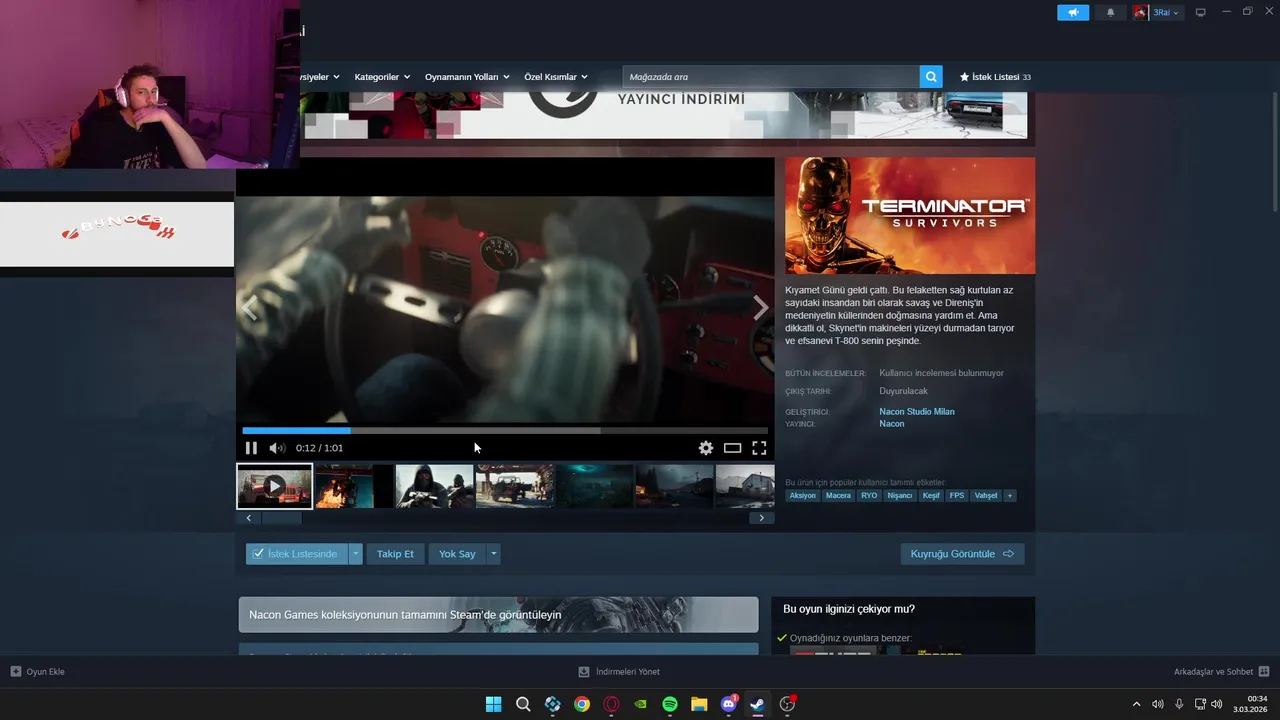Screen dimensions: 1280x720
Task: Select the FPS tag
Action: (957, 496)
